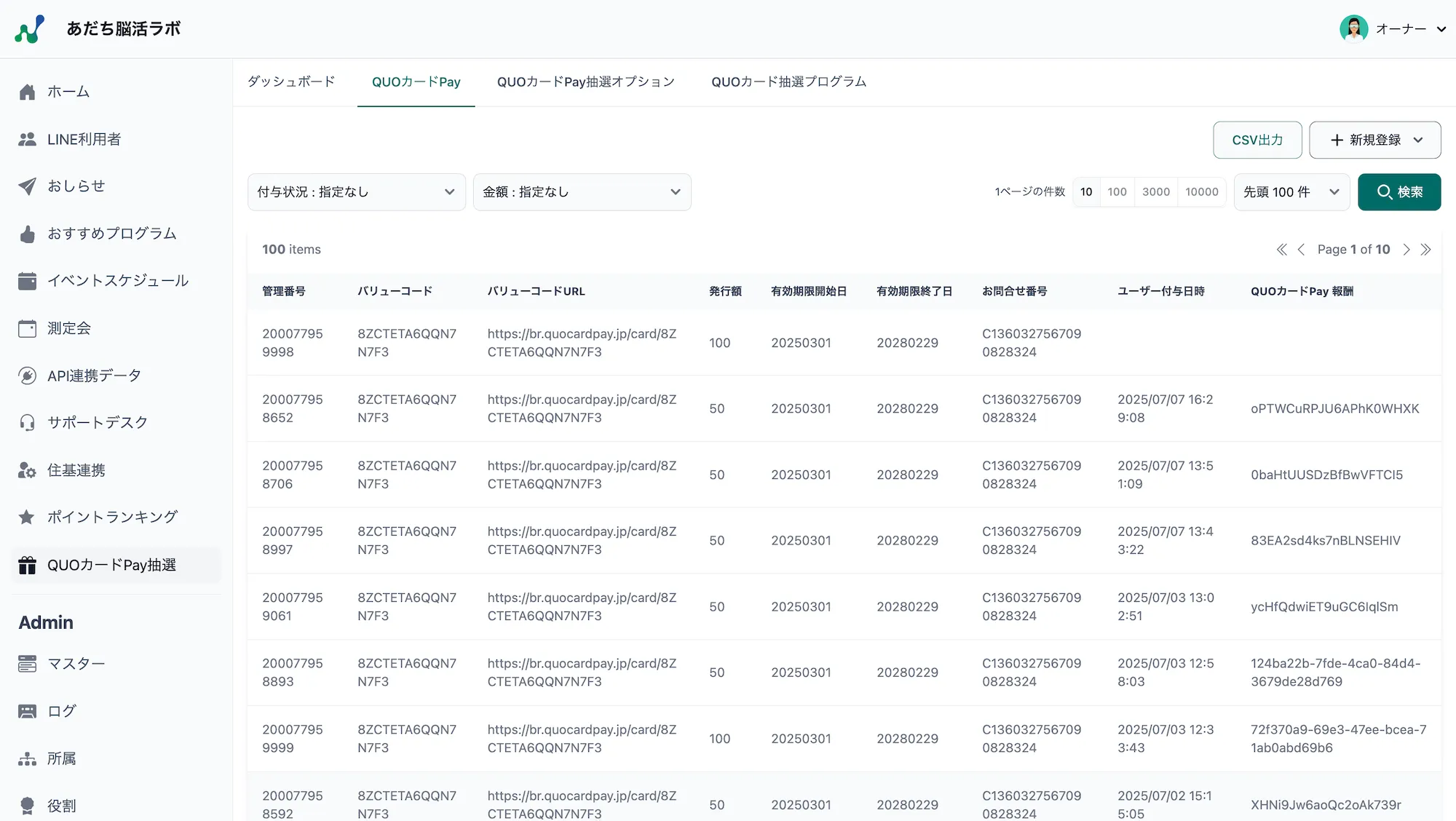Click the サポートデスク headset icon
Image resolution: width=1456 pixels, height=821 pixels.
pos(27,422)
